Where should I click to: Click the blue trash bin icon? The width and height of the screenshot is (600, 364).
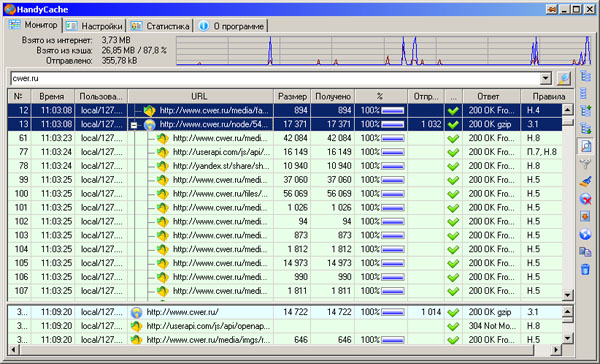coord(585,269)
